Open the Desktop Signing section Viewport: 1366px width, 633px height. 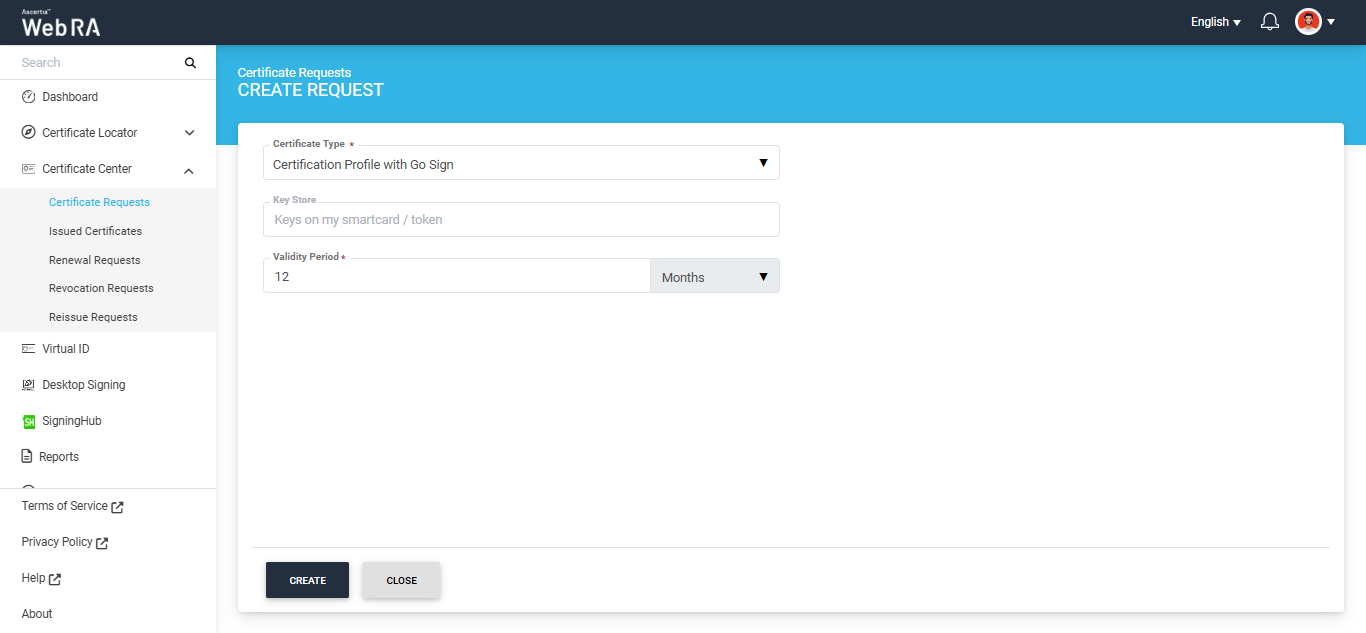point(83,385)
